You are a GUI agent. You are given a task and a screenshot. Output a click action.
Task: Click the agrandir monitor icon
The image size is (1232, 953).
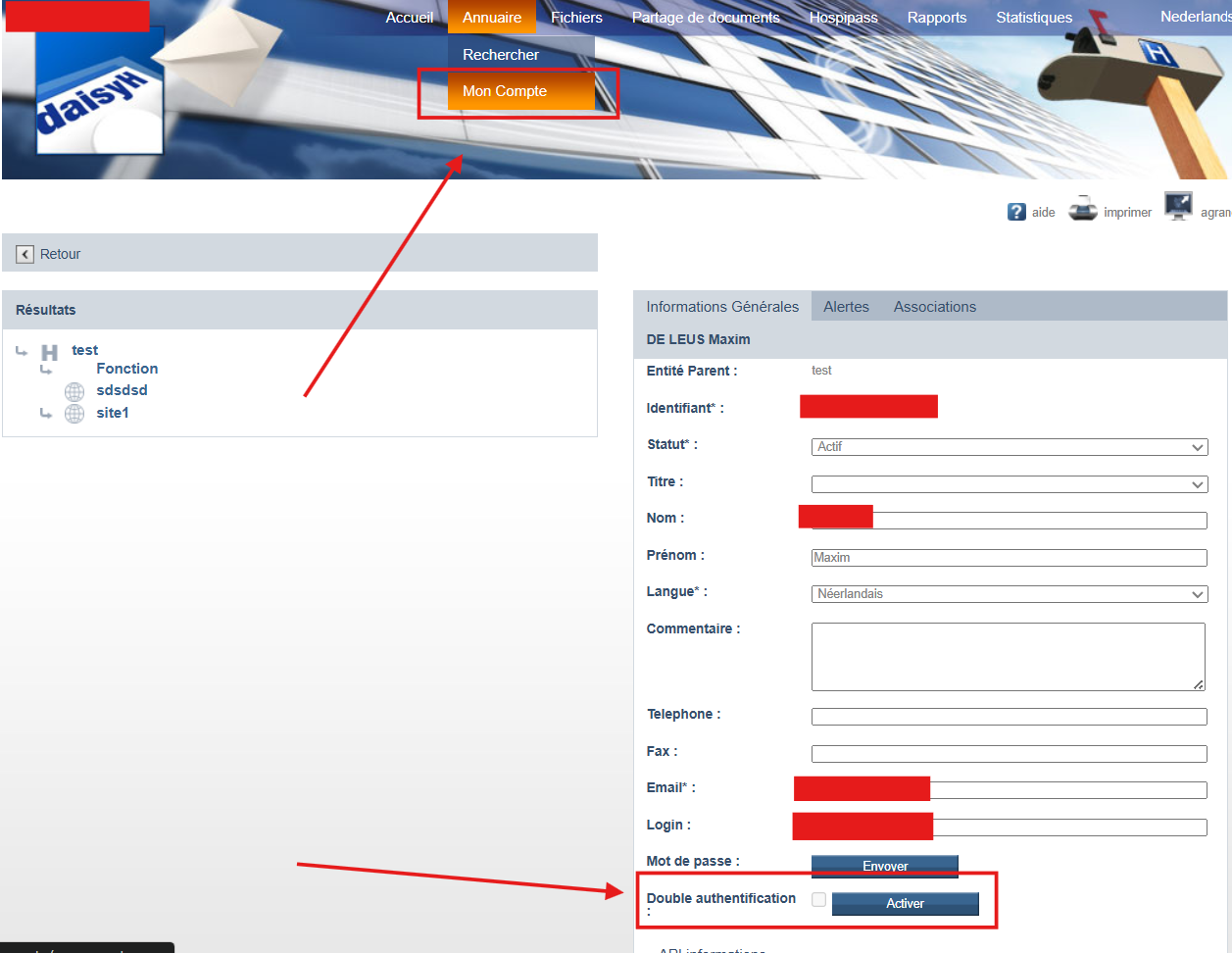point(1178,206)
